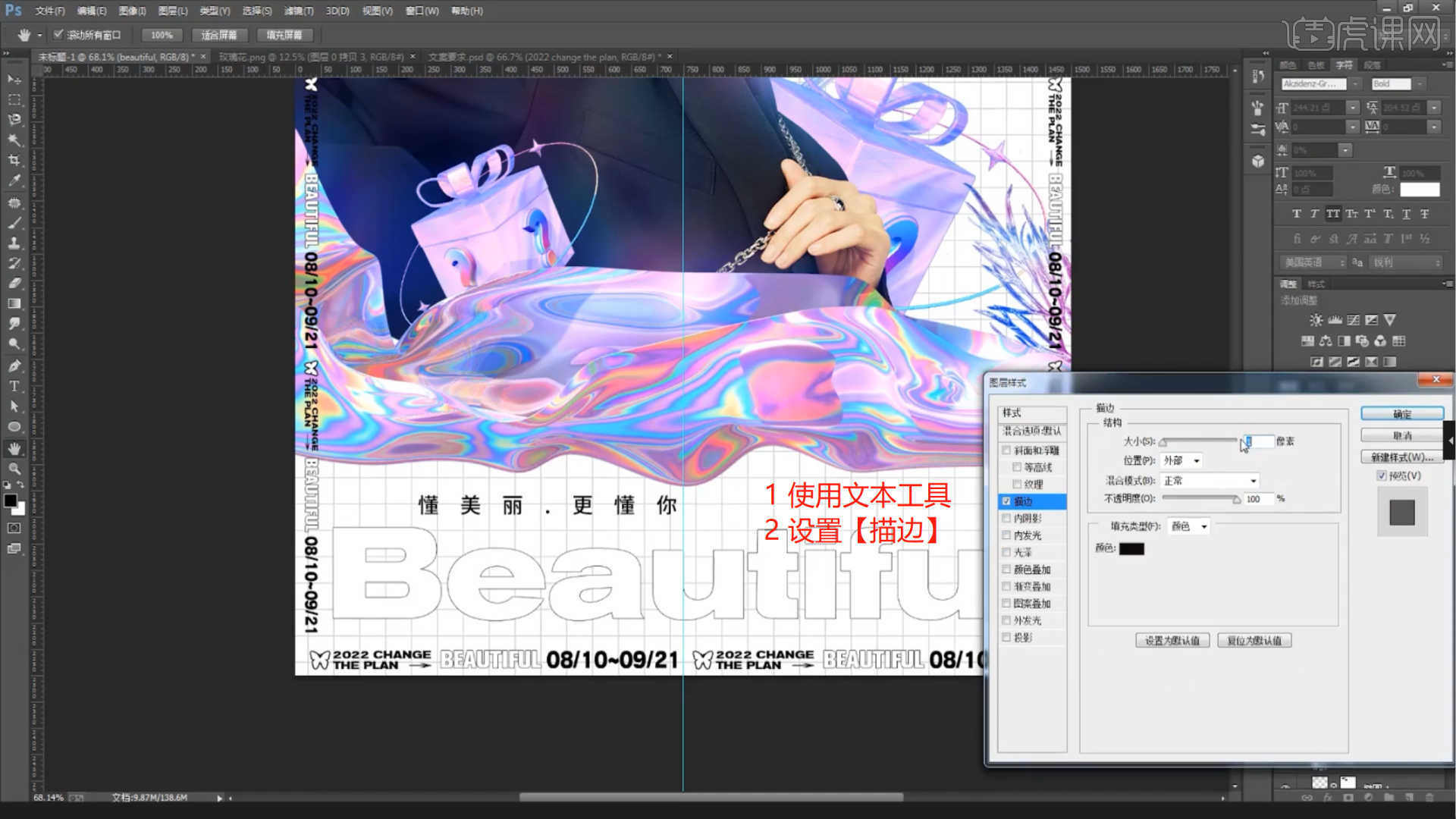This screenshot has height=819, width=1456.
Task: Select the Crop tool
Action: pos(14,160)
